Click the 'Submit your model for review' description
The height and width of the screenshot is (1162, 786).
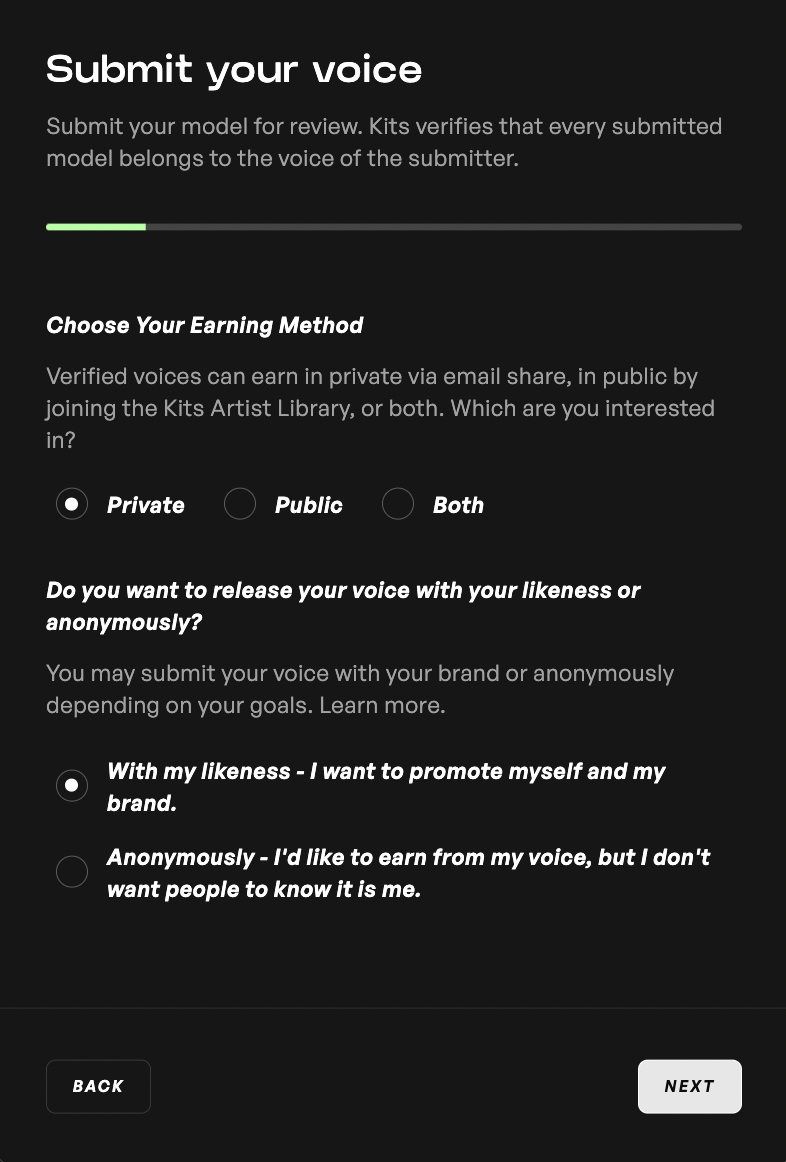point(384,142)
